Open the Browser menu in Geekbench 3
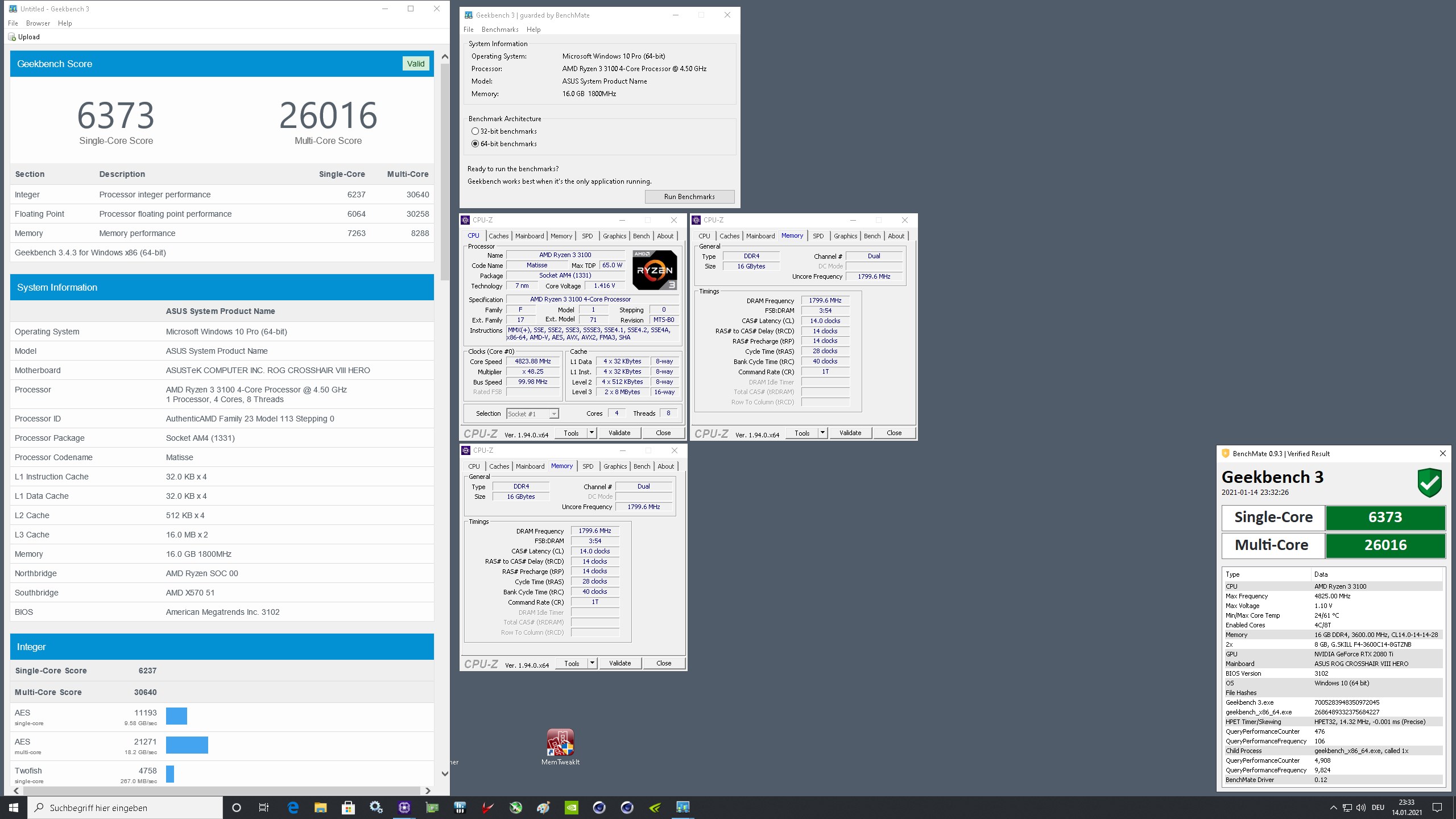 [38, 23]
